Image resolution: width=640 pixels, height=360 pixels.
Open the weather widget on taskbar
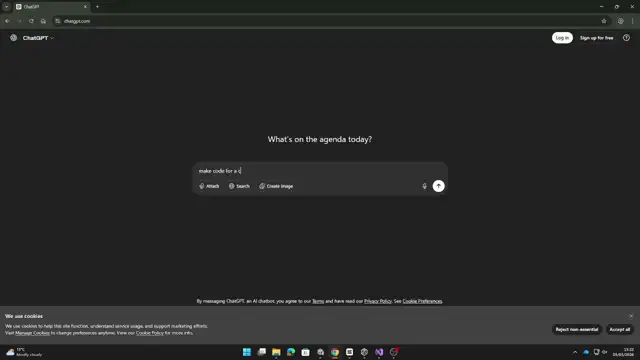[24, 352]
